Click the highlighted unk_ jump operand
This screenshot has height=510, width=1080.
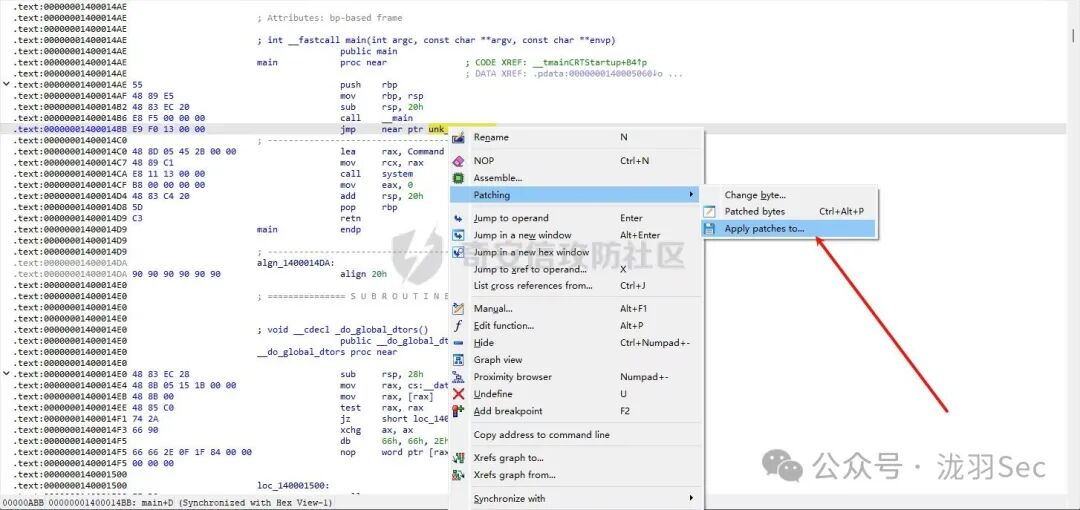click(x=438, y=129)
